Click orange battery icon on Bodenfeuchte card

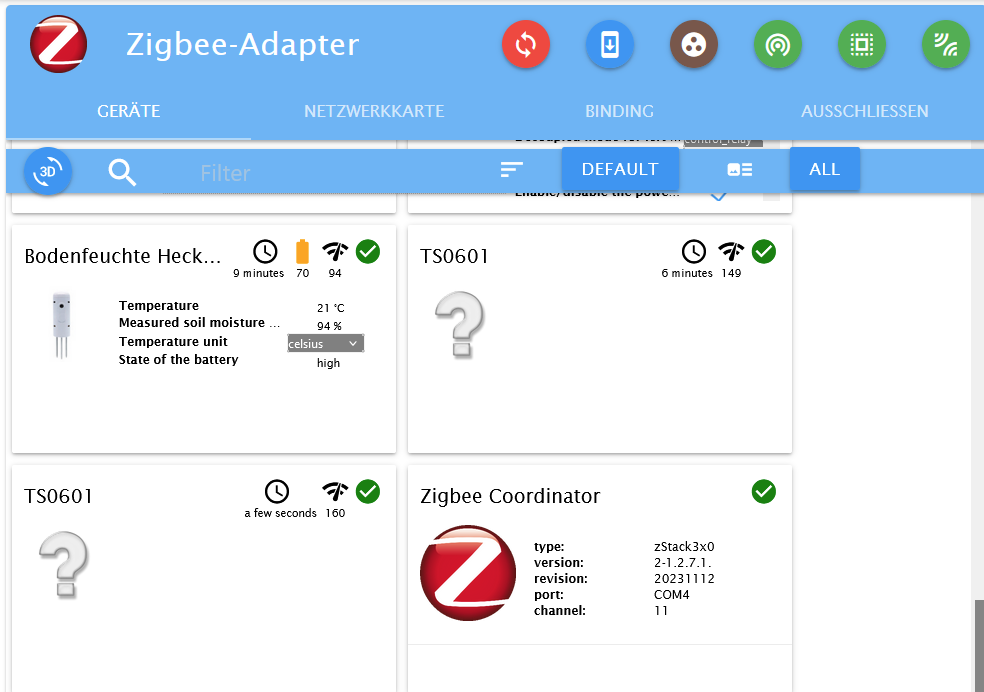pos(302,252)
